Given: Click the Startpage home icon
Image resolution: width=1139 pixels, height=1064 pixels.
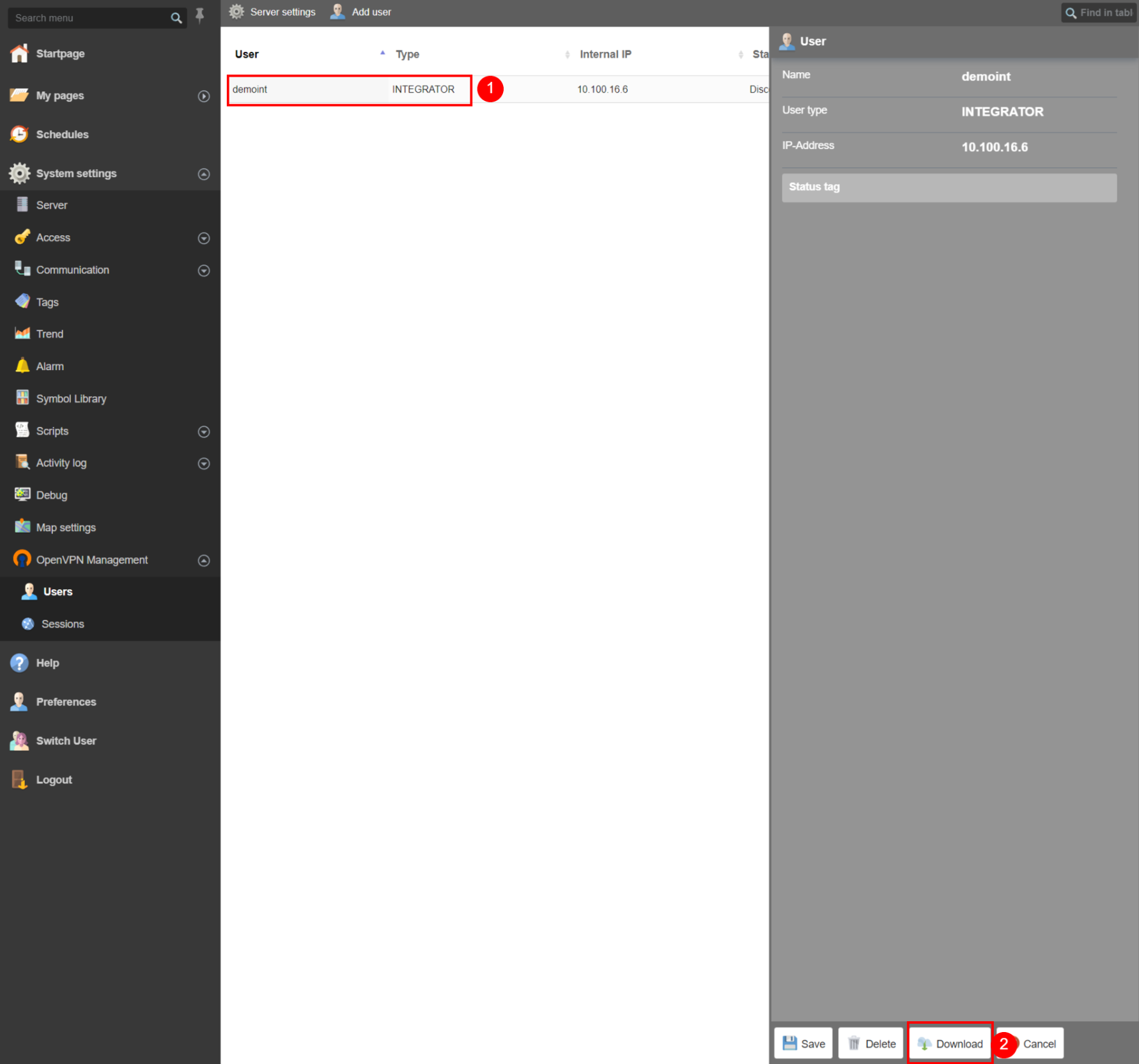Looking at the screenshot, I should [x=19, y=54].
